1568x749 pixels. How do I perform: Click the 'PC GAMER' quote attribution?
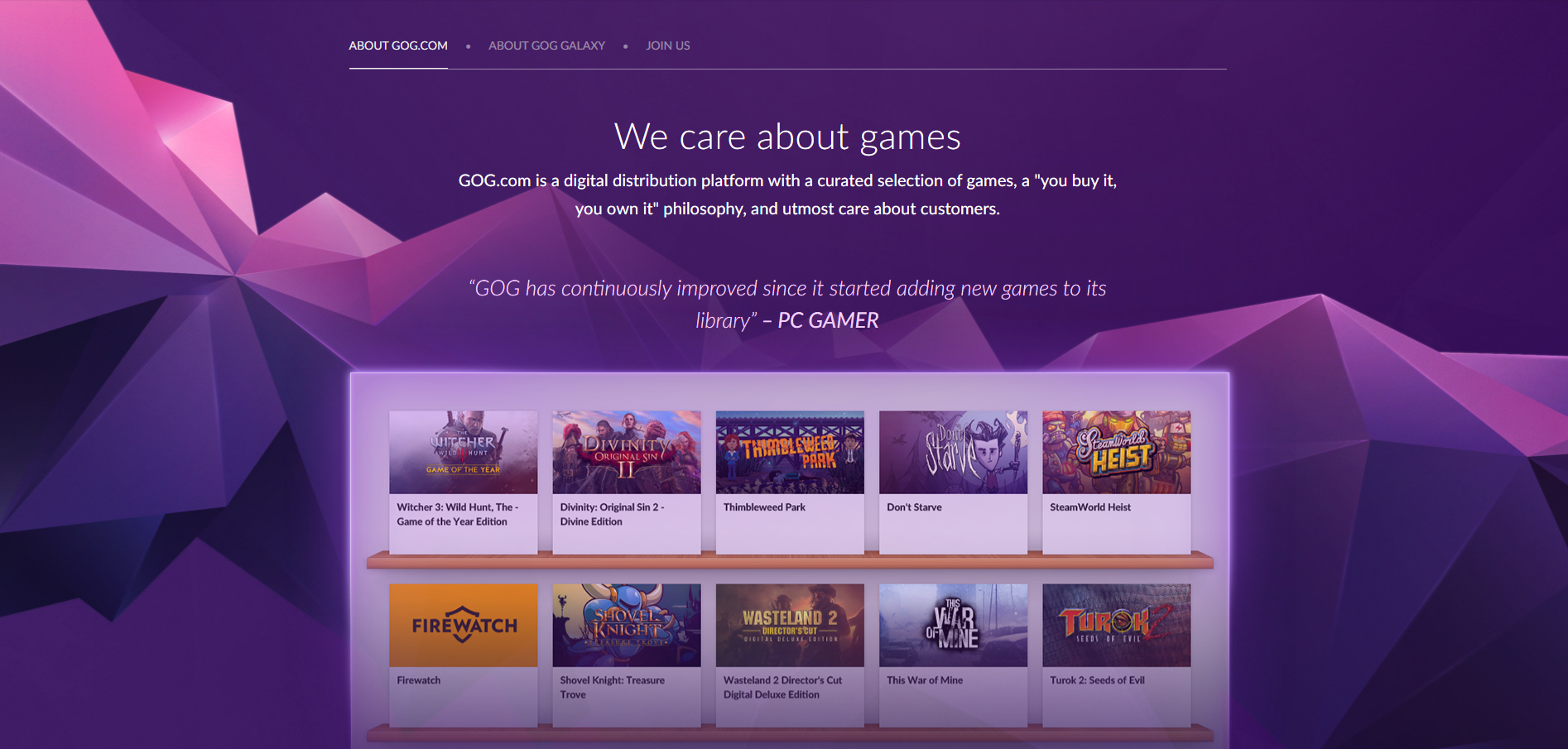coord(828,320)
